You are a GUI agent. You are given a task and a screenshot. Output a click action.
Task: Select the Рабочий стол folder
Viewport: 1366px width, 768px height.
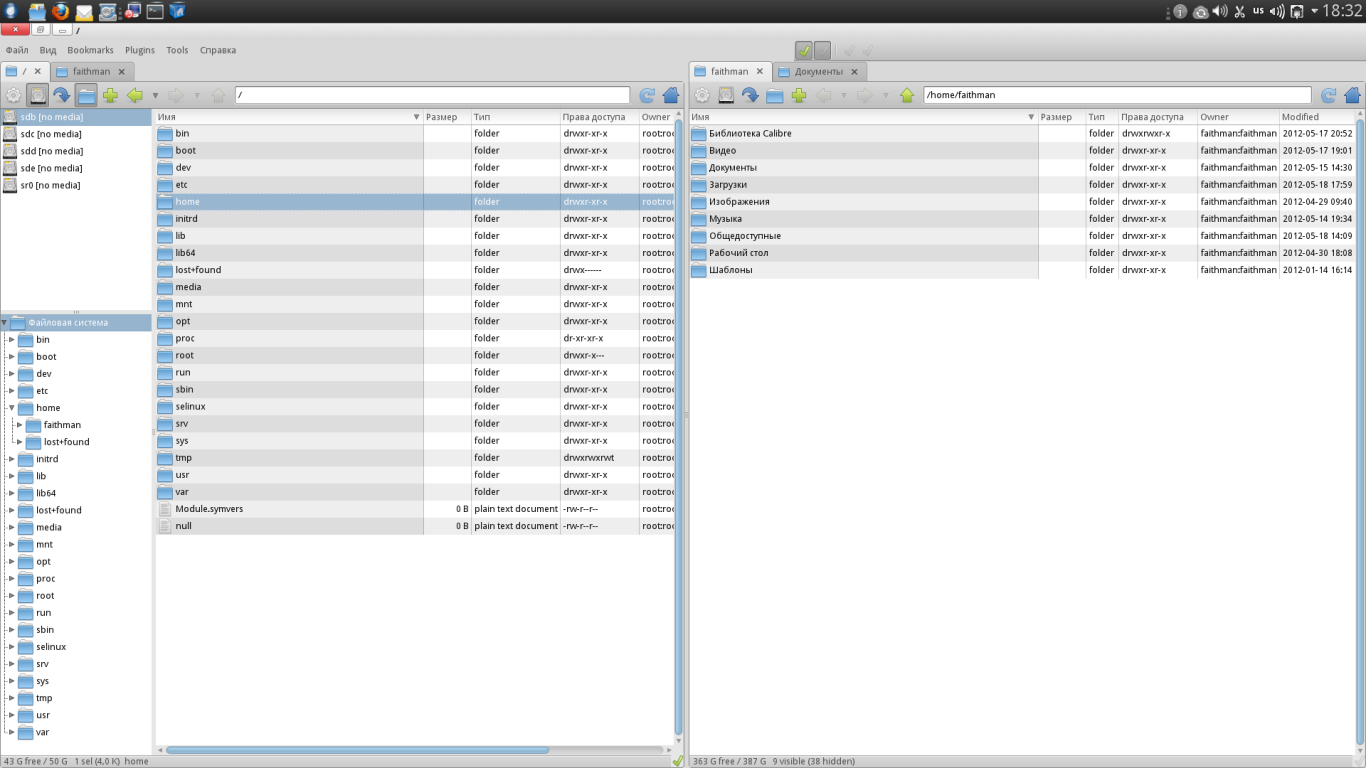[1022, 253]
